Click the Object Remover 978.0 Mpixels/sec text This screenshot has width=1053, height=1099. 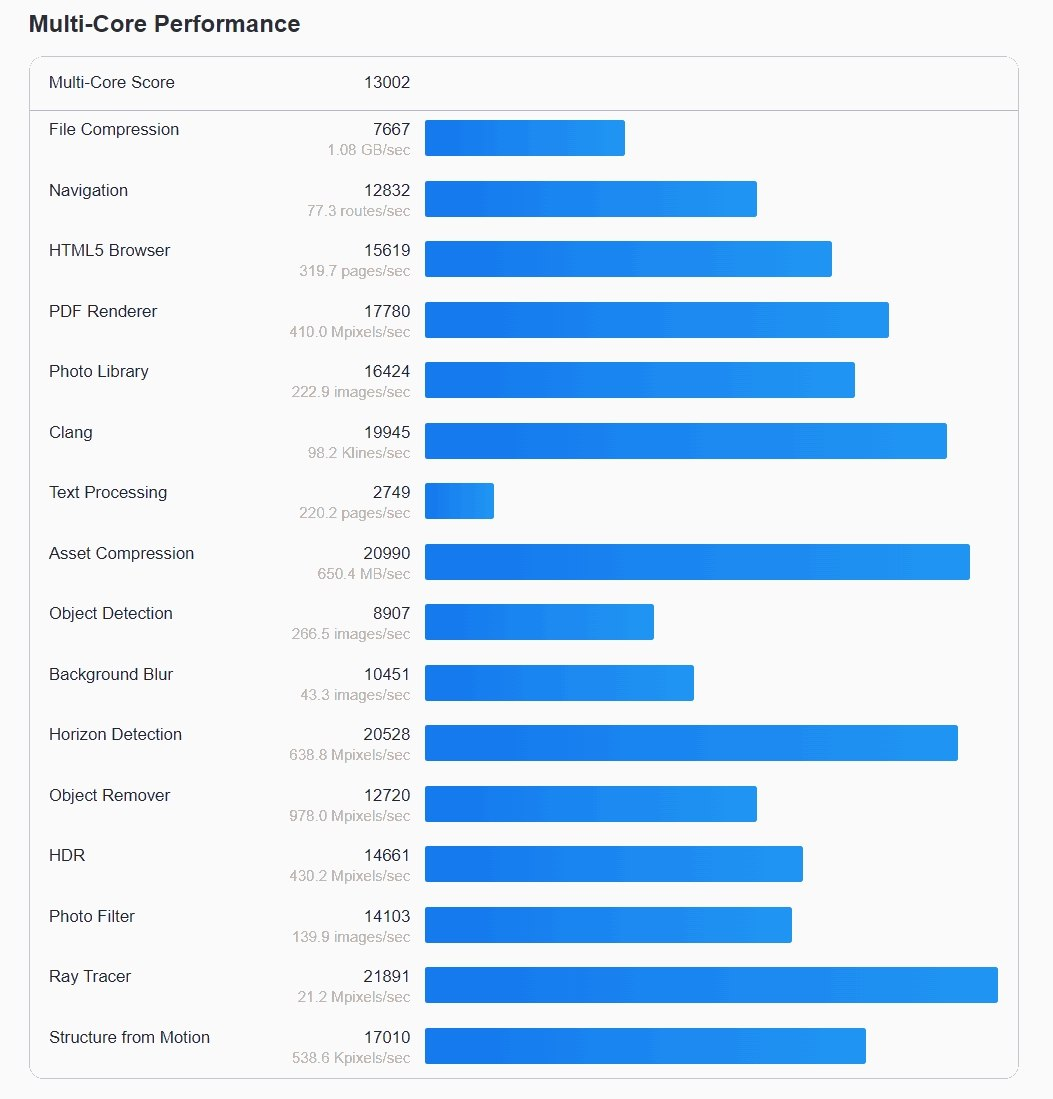(350, 816)
